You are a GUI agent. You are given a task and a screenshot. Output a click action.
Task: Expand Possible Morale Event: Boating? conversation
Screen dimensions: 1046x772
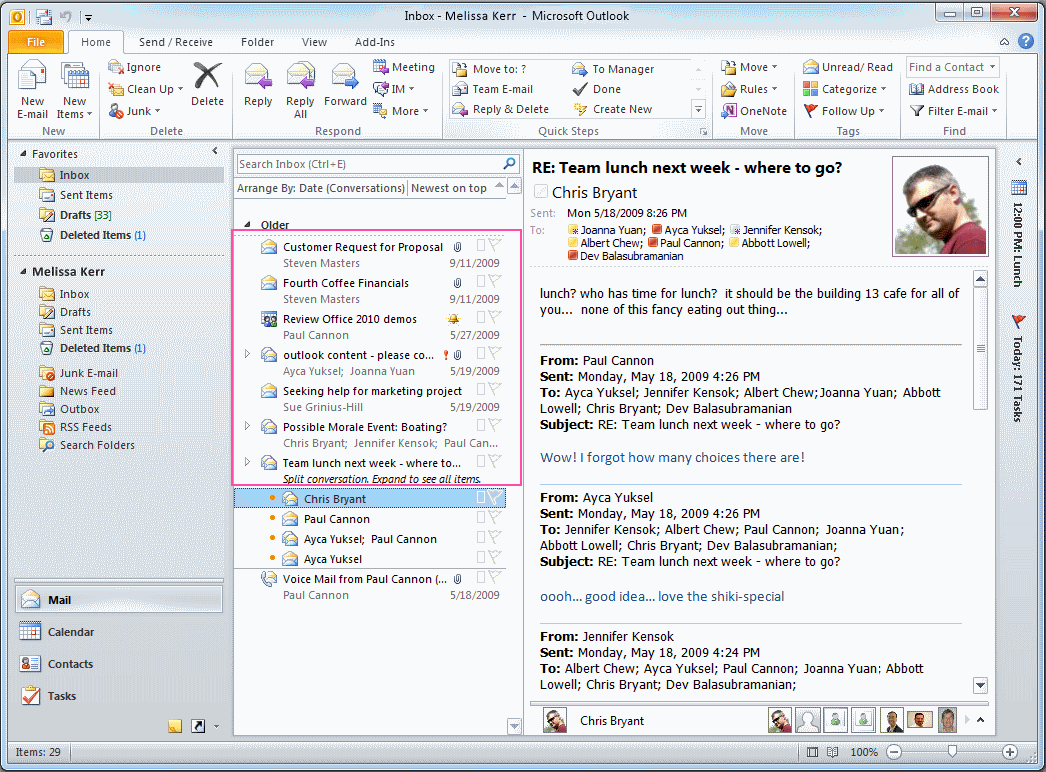[247, 426]
